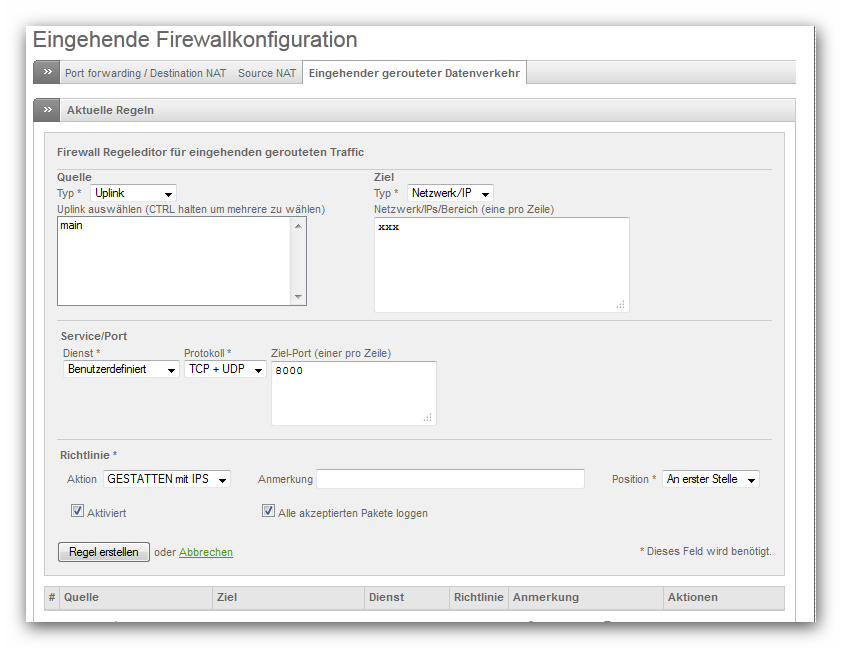This screenshot has width=842, height=648.
Task: Open the Quelle Typ Uplink dropdown
Action: pyautogui.click(x=133, y=193)
